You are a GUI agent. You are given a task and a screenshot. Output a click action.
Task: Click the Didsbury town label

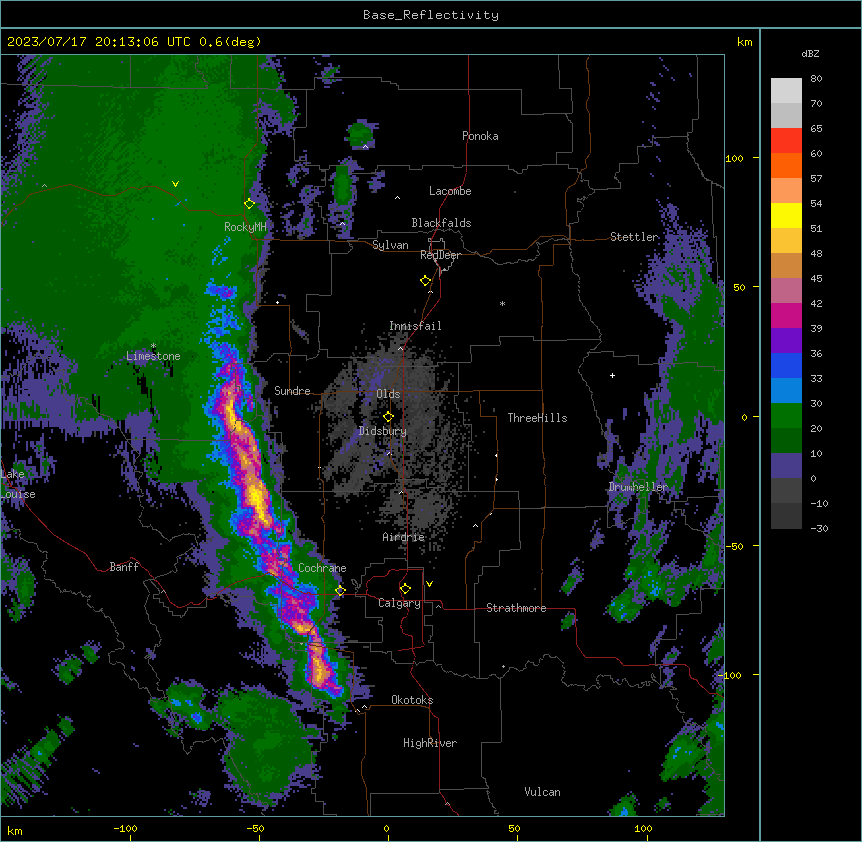coord(383,431)
